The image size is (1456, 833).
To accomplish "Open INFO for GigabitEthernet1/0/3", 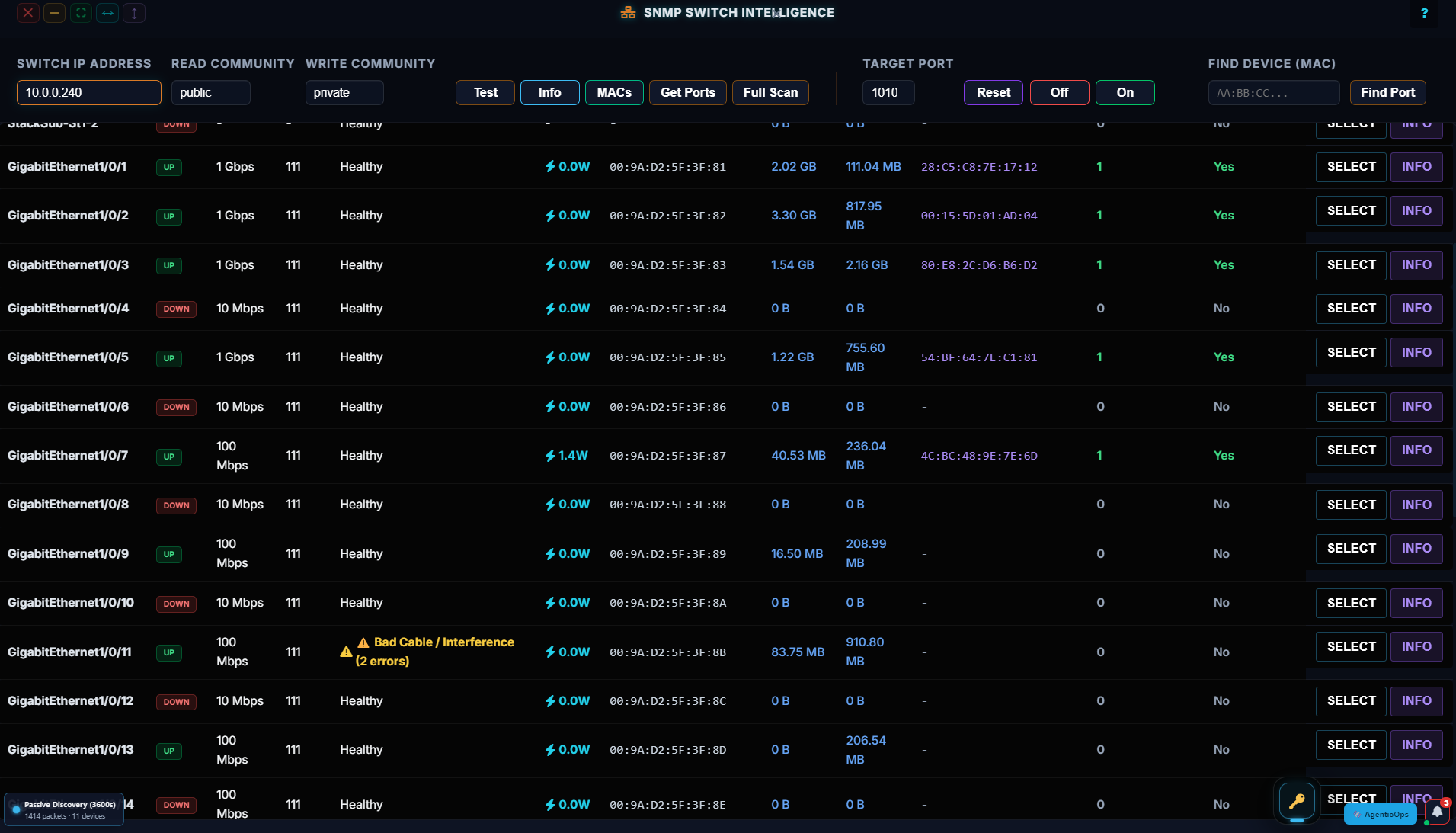I will [x=1416, y=265].
